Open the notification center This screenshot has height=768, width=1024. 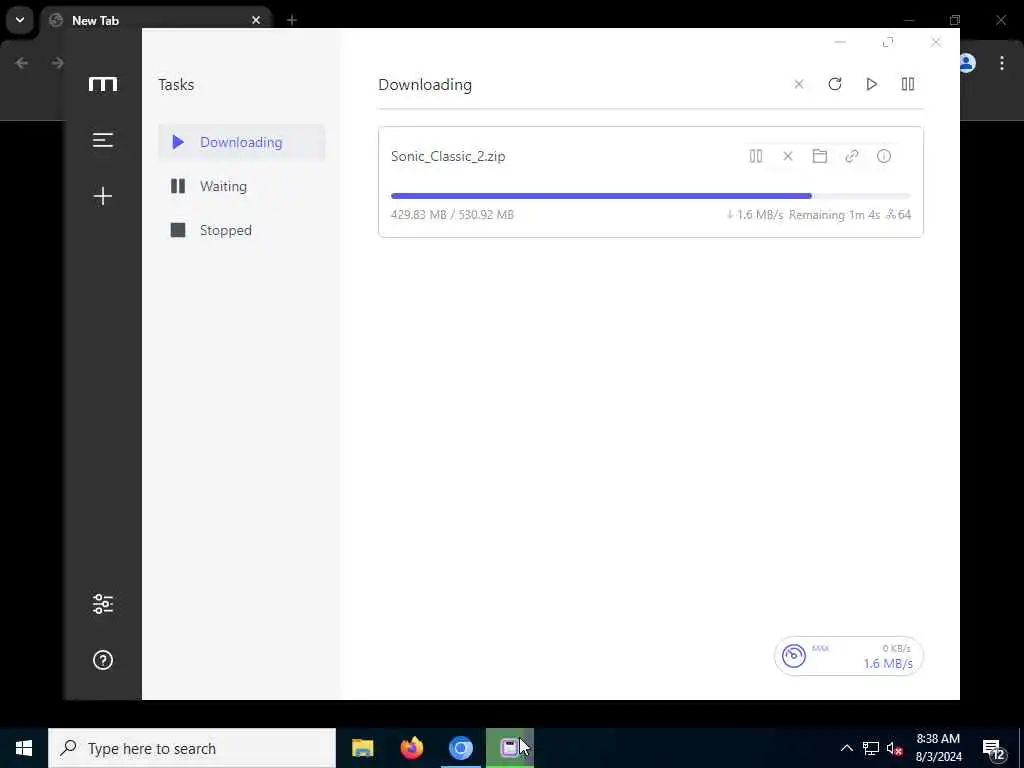(x=994, y=749)
